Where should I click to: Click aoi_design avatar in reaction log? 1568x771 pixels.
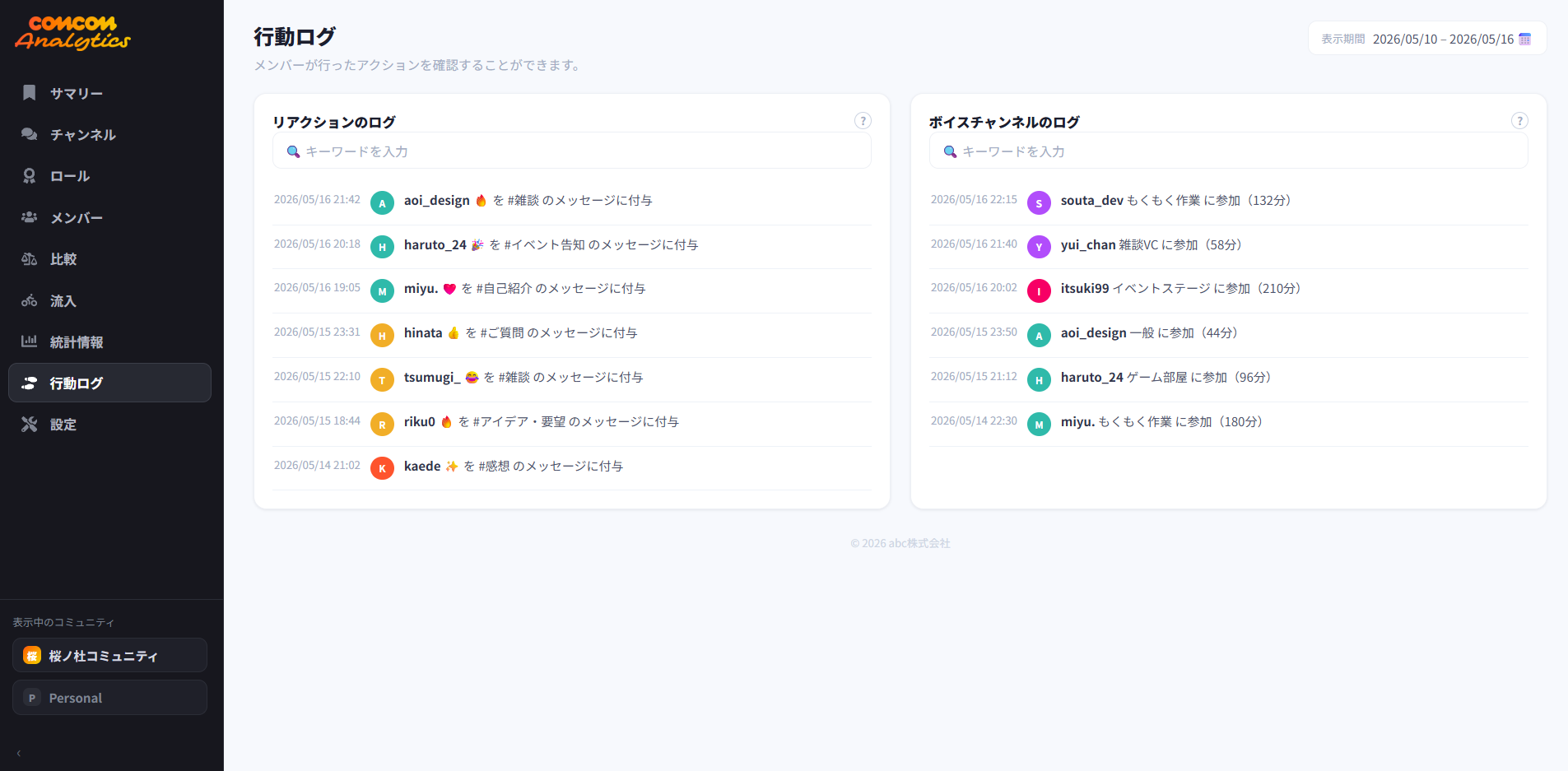pos(382,202)
